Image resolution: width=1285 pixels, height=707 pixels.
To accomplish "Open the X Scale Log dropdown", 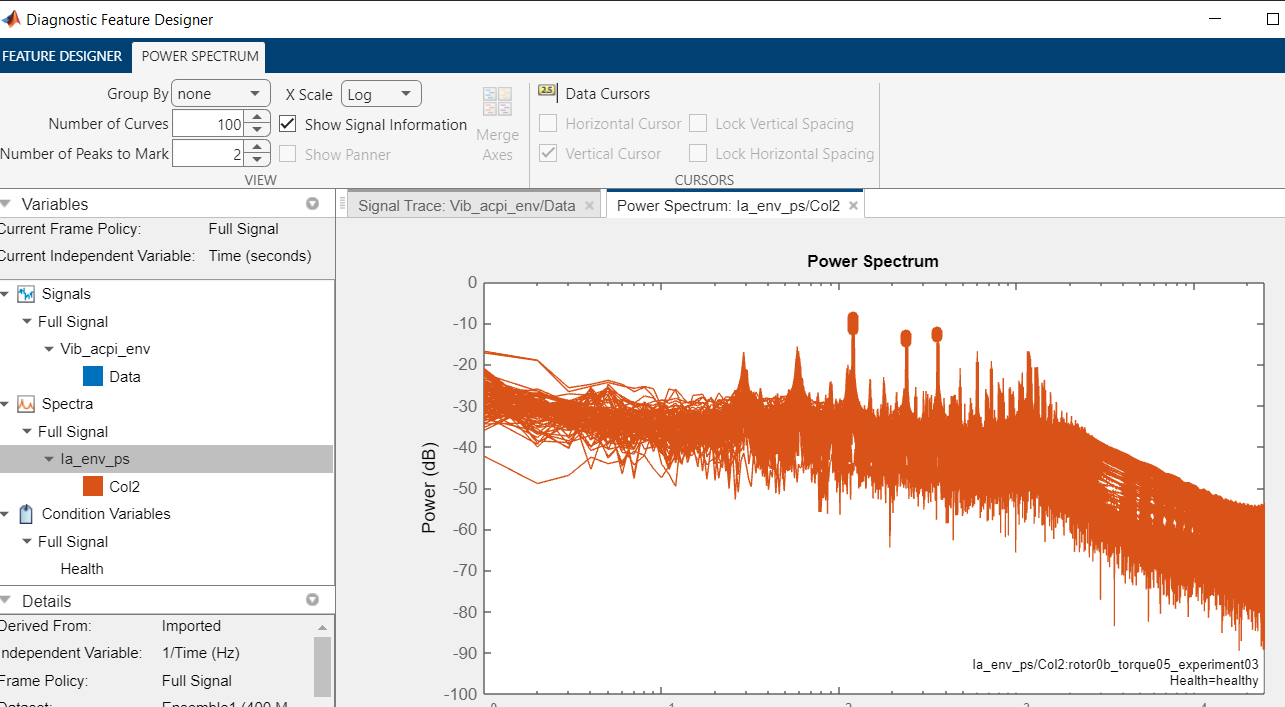I will [381, 94].
